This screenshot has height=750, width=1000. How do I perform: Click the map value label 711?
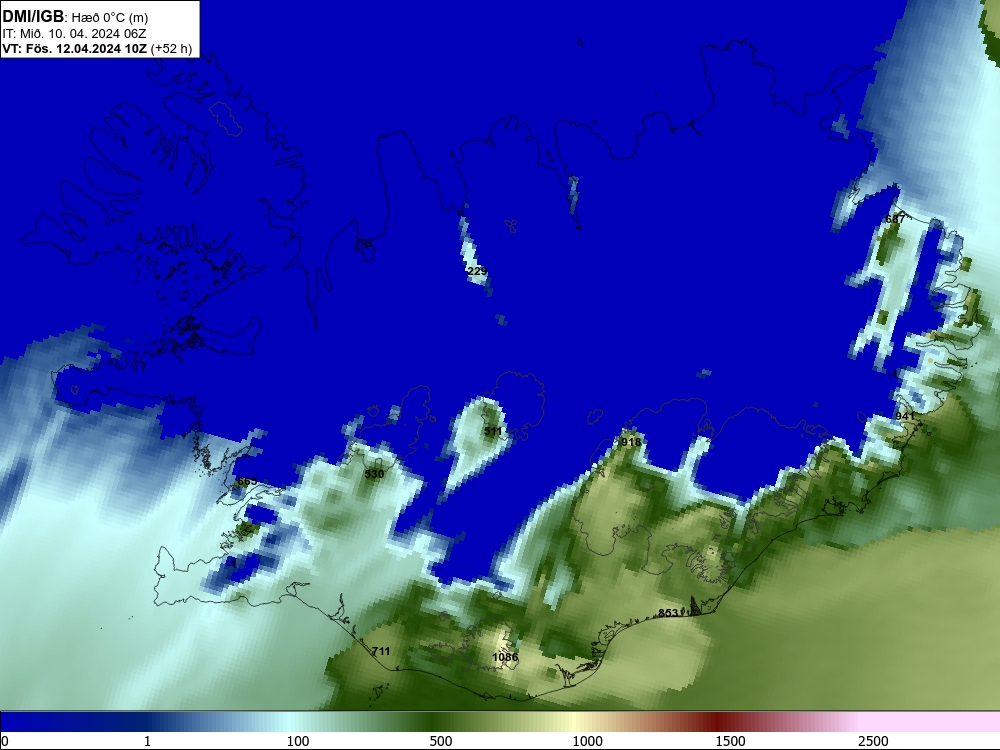[x=381, y=651]
